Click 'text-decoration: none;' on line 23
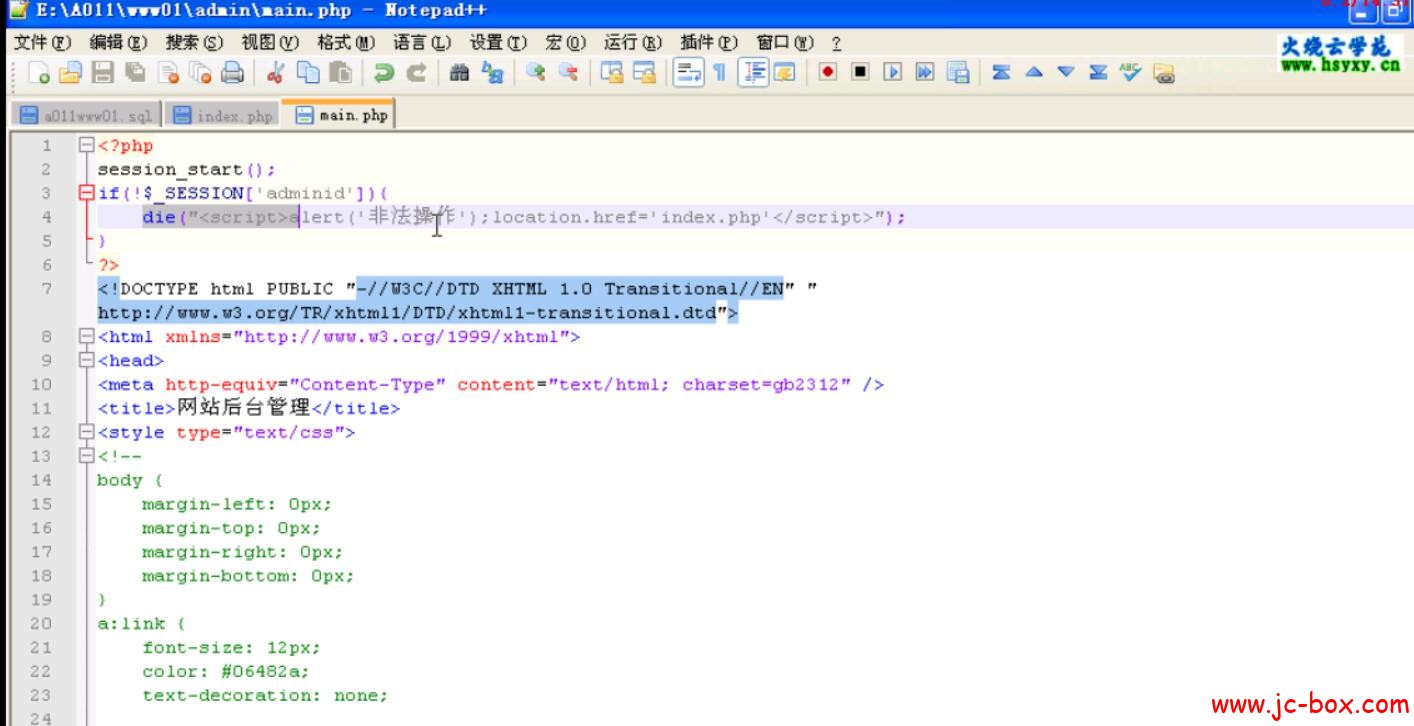Image resolution: width=1414 pixels, height=726 pixels. pyautogui.click(x=264, y=696)
